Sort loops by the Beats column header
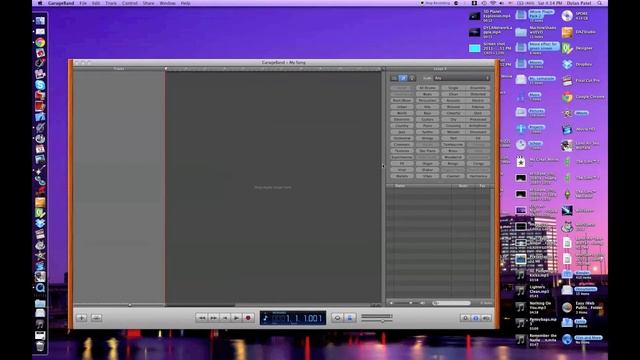The image size is (640, 360). [463, 186]
